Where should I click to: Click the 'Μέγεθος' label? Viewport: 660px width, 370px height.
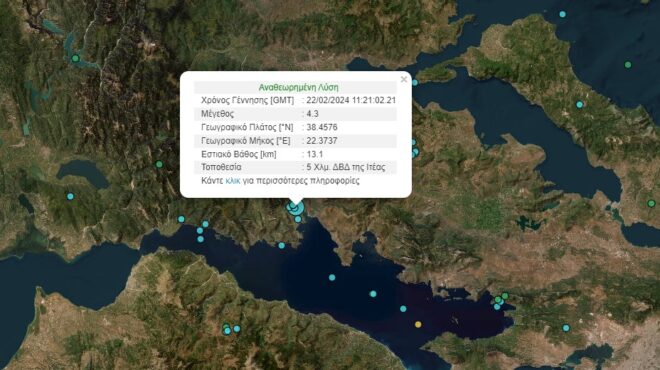(217, 114)
